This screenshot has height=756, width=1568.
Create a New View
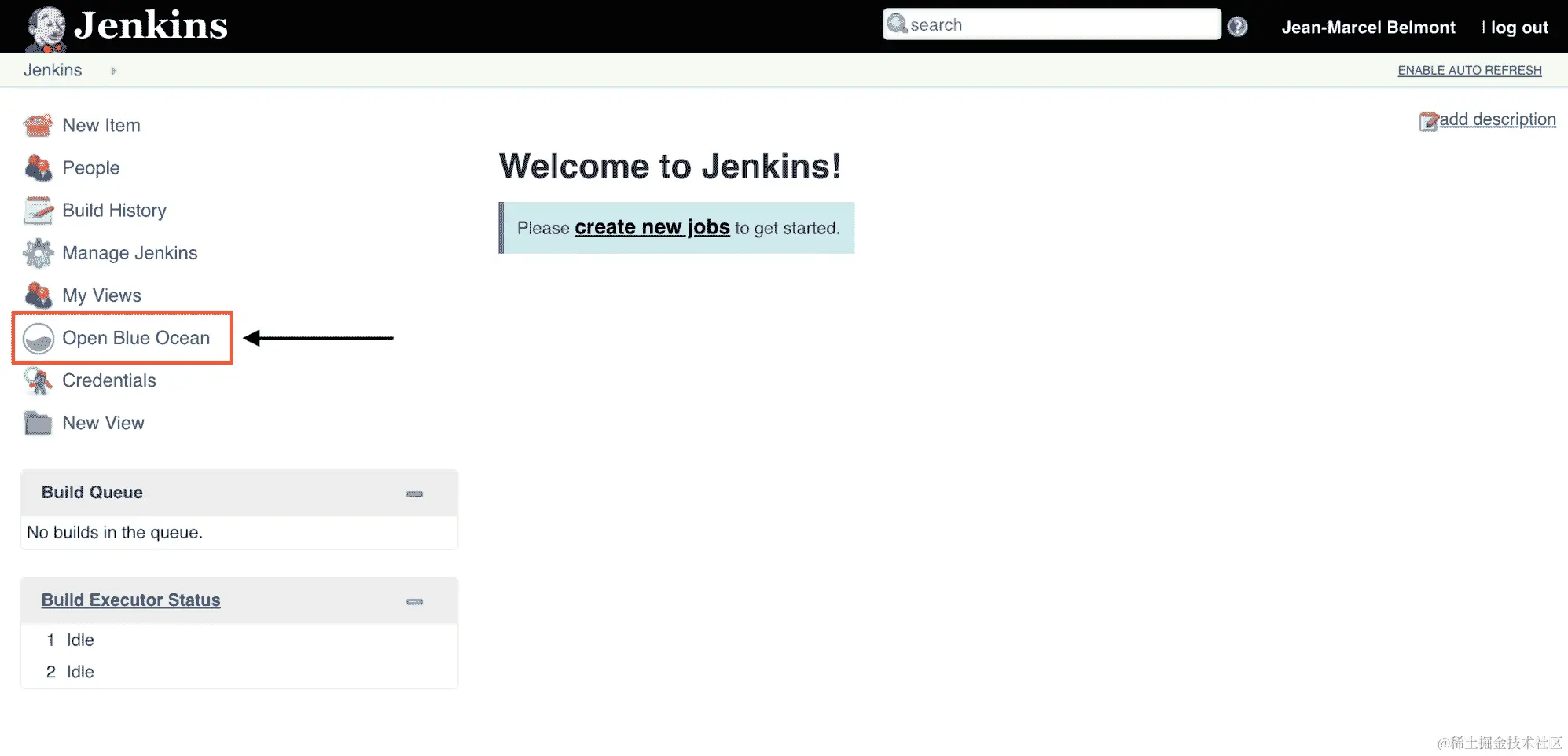[x=104, y=423]
